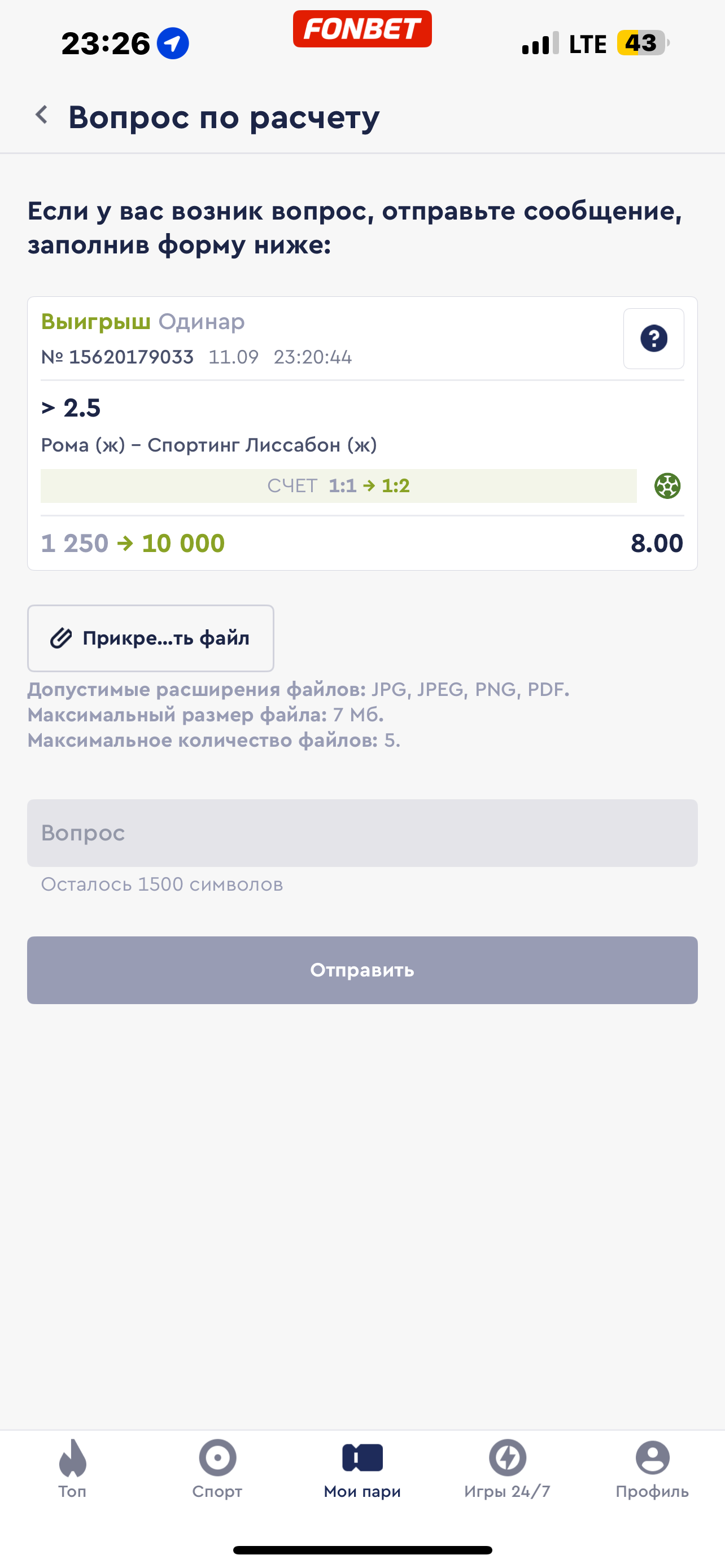
Task: Tap the green soccer ball icon
Action: click(x=667, y=486)
